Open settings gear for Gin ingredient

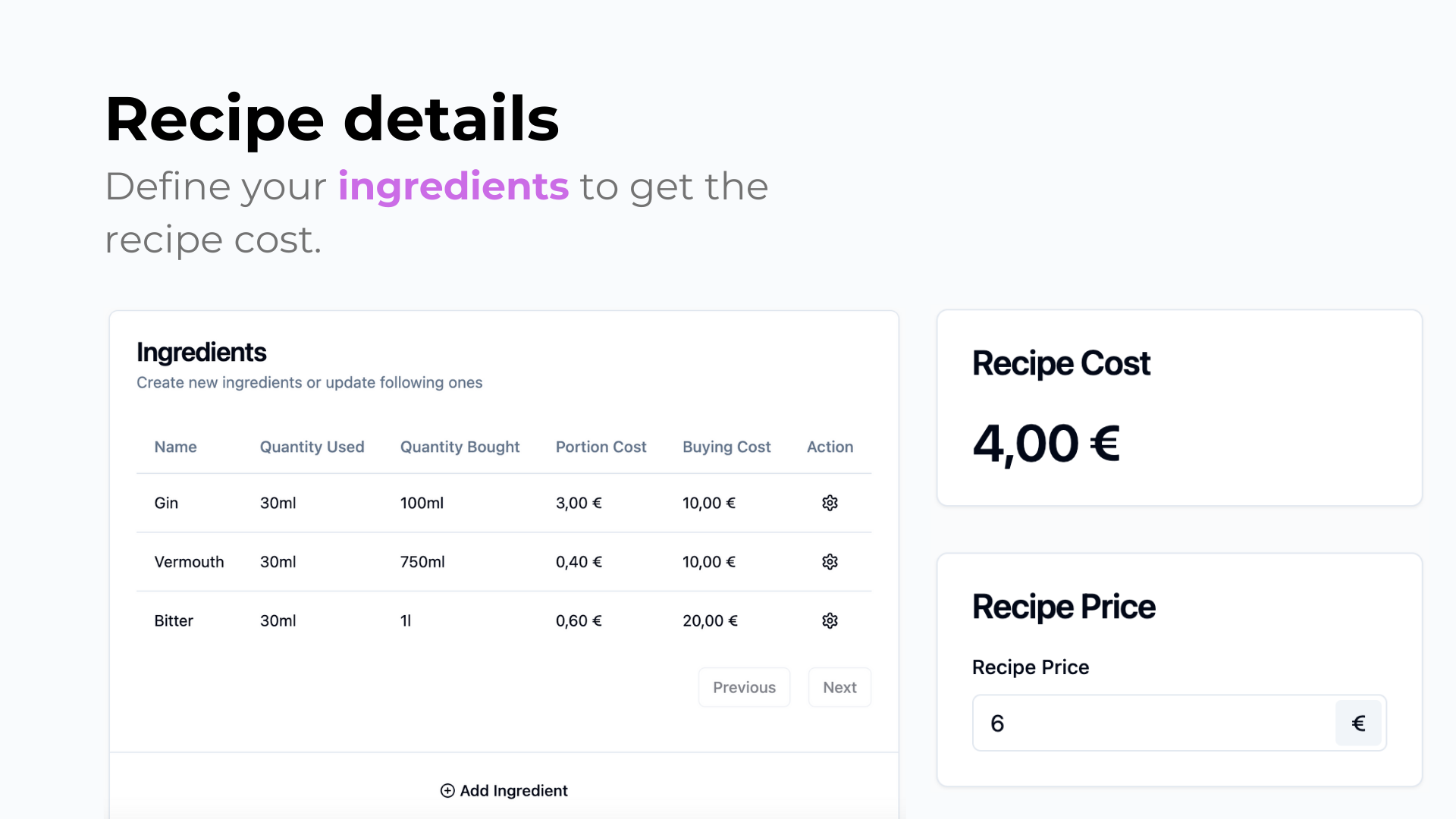[x=830, y=503]
